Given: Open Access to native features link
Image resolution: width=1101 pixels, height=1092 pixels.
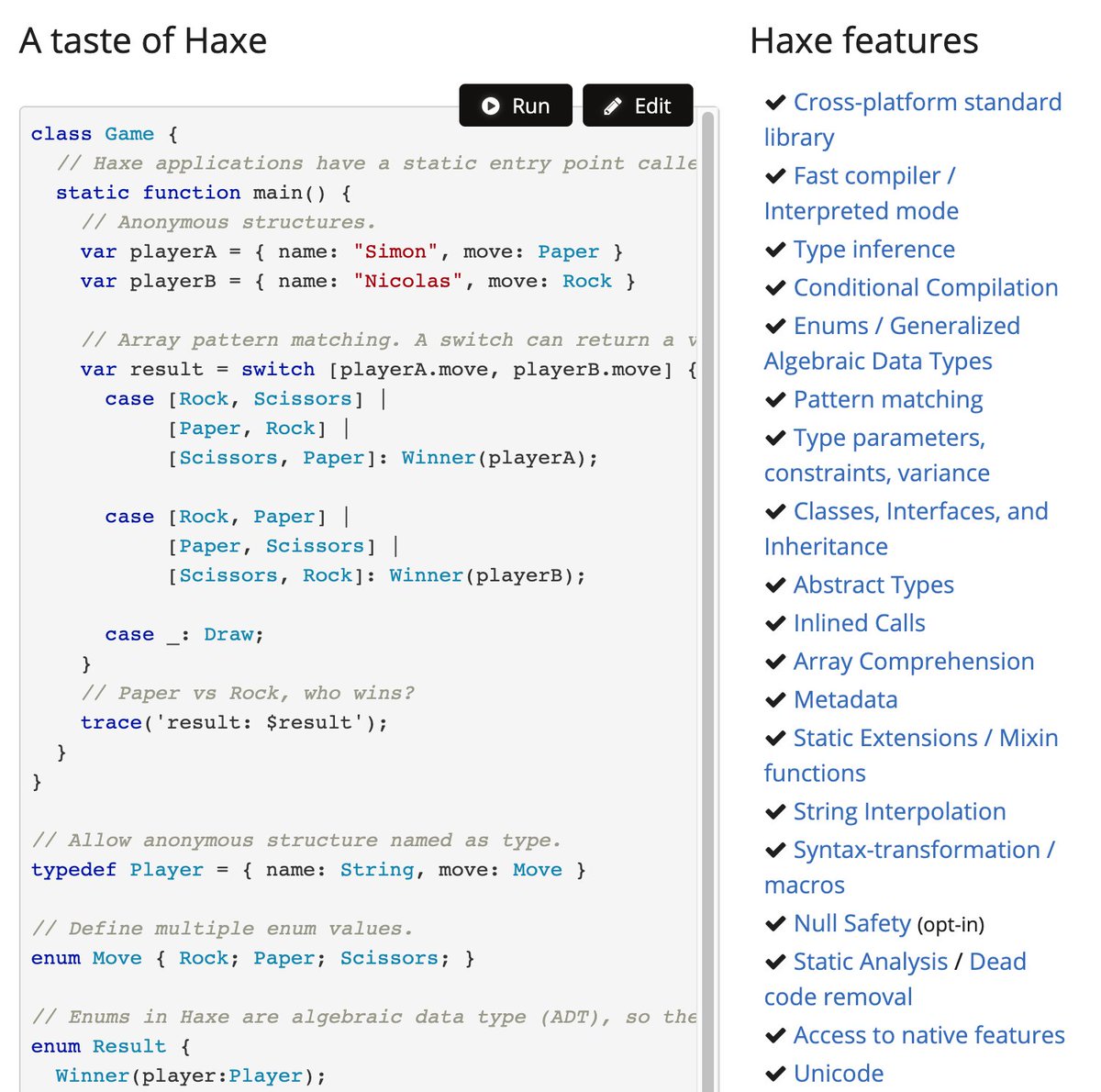Looking at the screenshot, I should tap(929, 1035).
